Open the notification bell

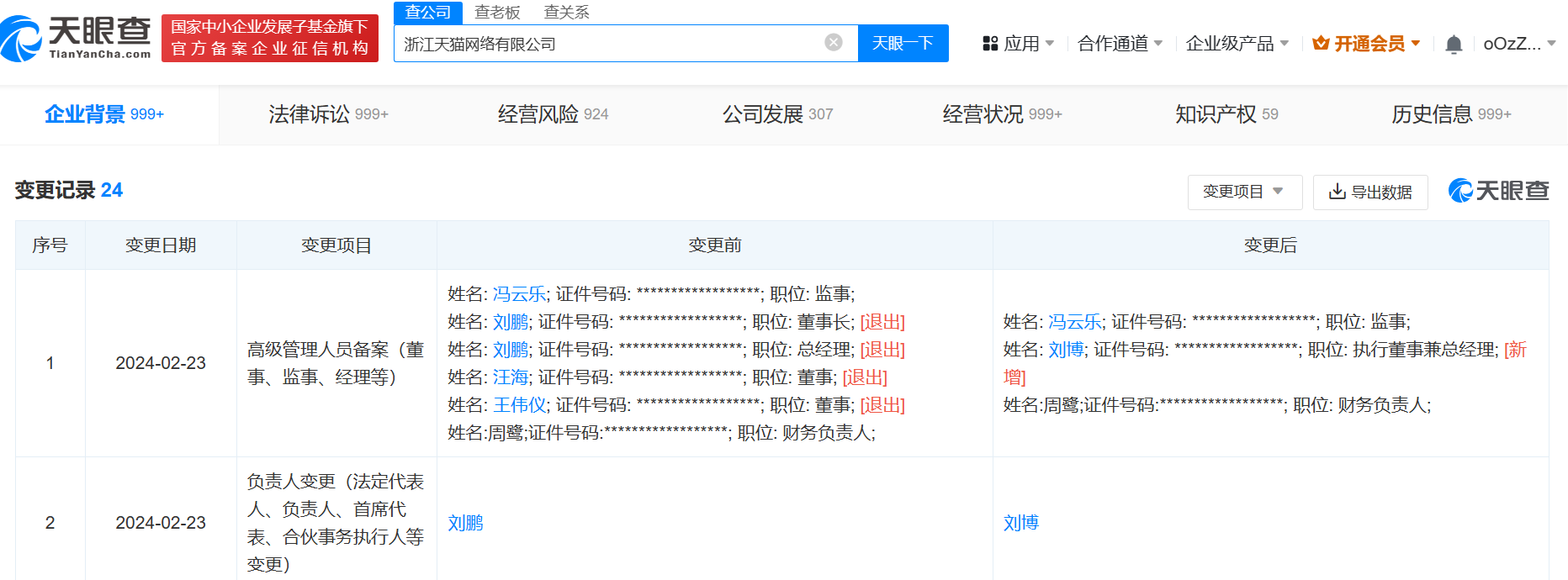click(1454, 44)
